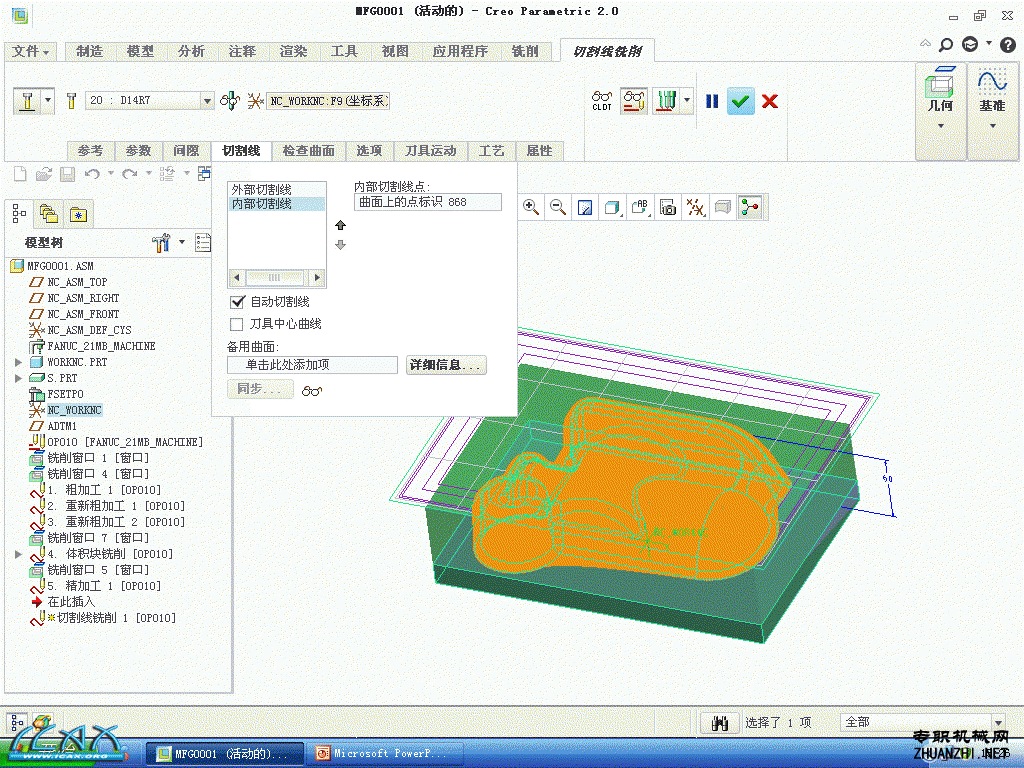Move cutline down with the down arrow
This screenshot has width=1024, height=768.
point(340,245)
